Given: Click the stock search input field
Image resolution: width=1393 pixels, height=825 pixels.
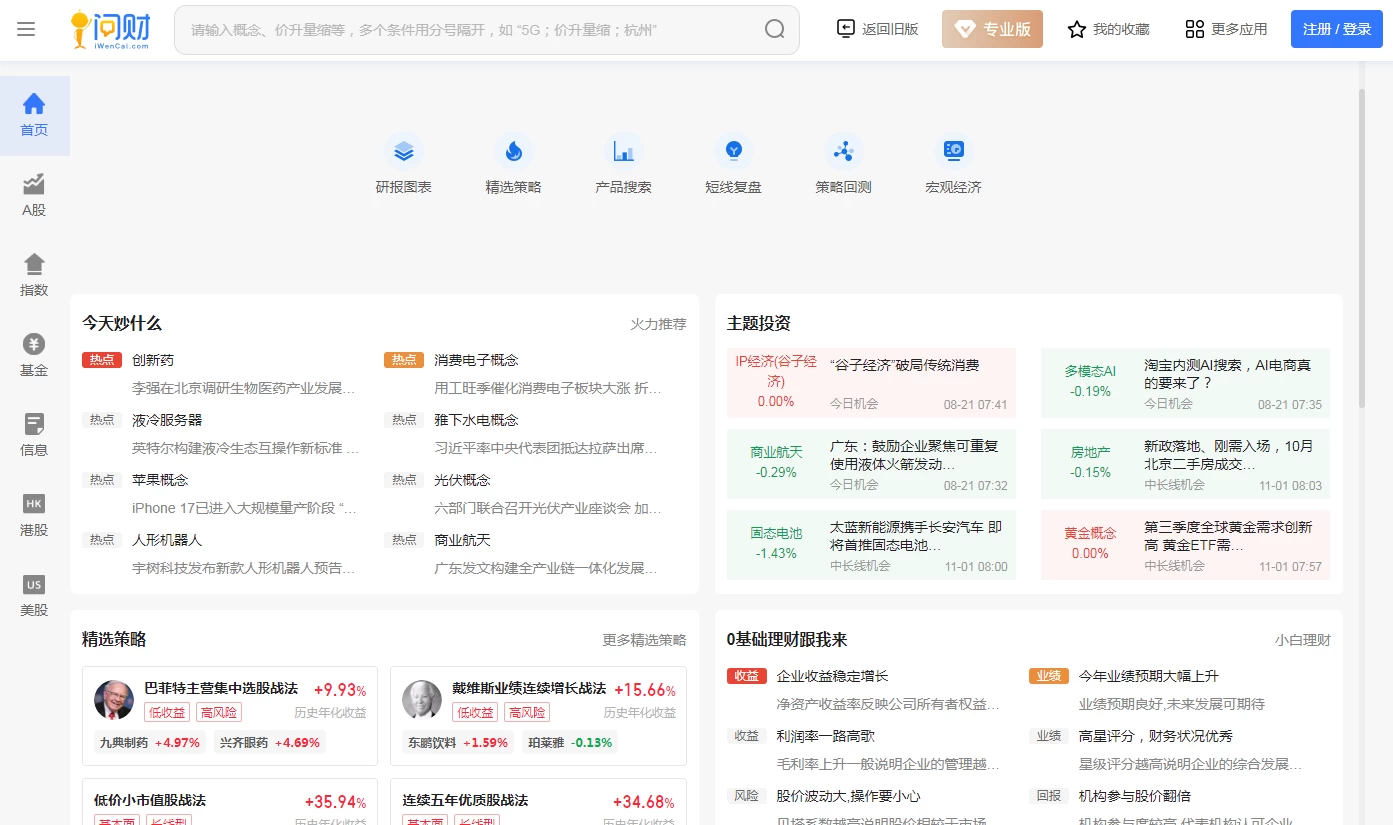Looking at the screenshot, I should pos(470,30).
